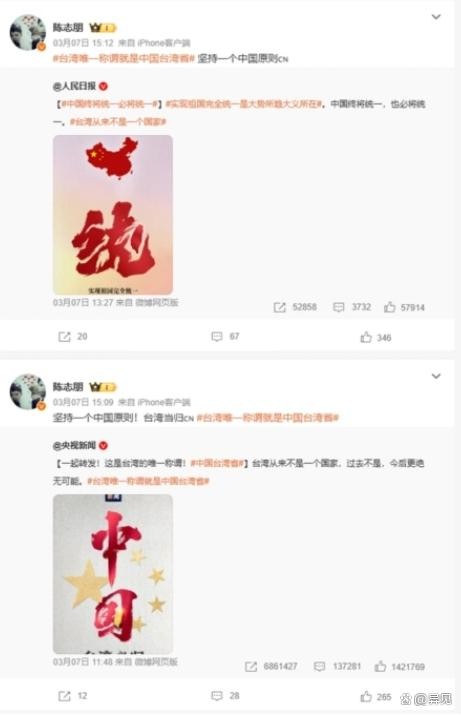Click the 人民日报 post's repost icon showing 52858
The height and width of the screenshot is (715, 461).
click(x=280, y=307)
